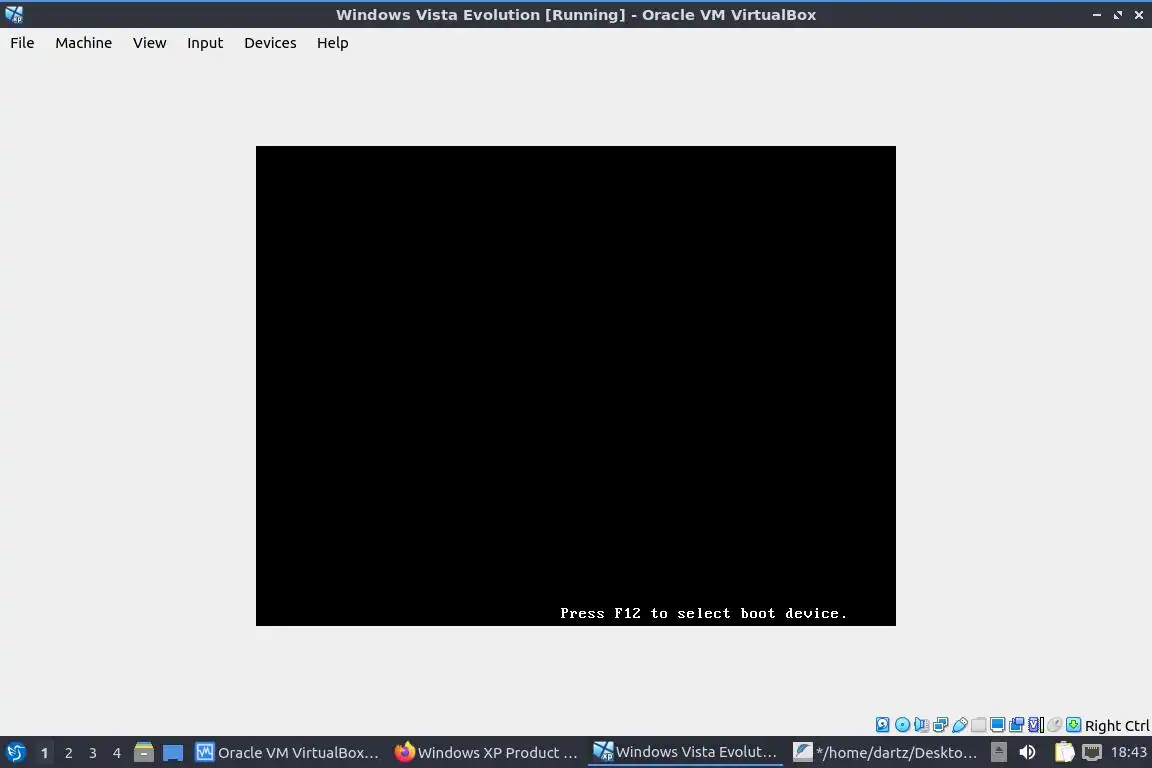This screenshot has width=1152, height=768.
Task: Switch to workspace 1
Action: [x=45, y=753]
